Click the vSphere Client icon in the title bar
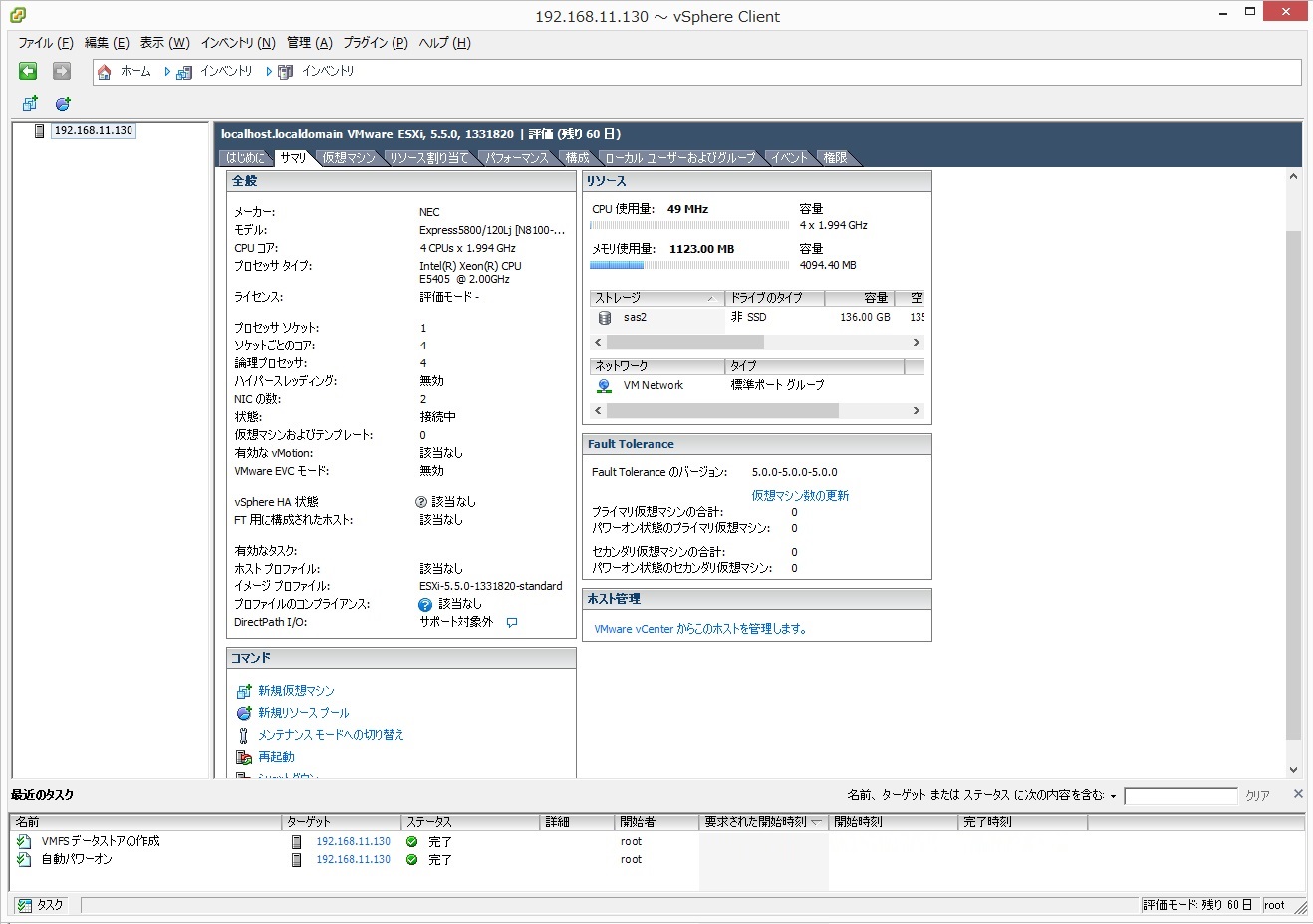Viewport: 1313px width, 924px height. pyautogui.click(x=17, y=15)
